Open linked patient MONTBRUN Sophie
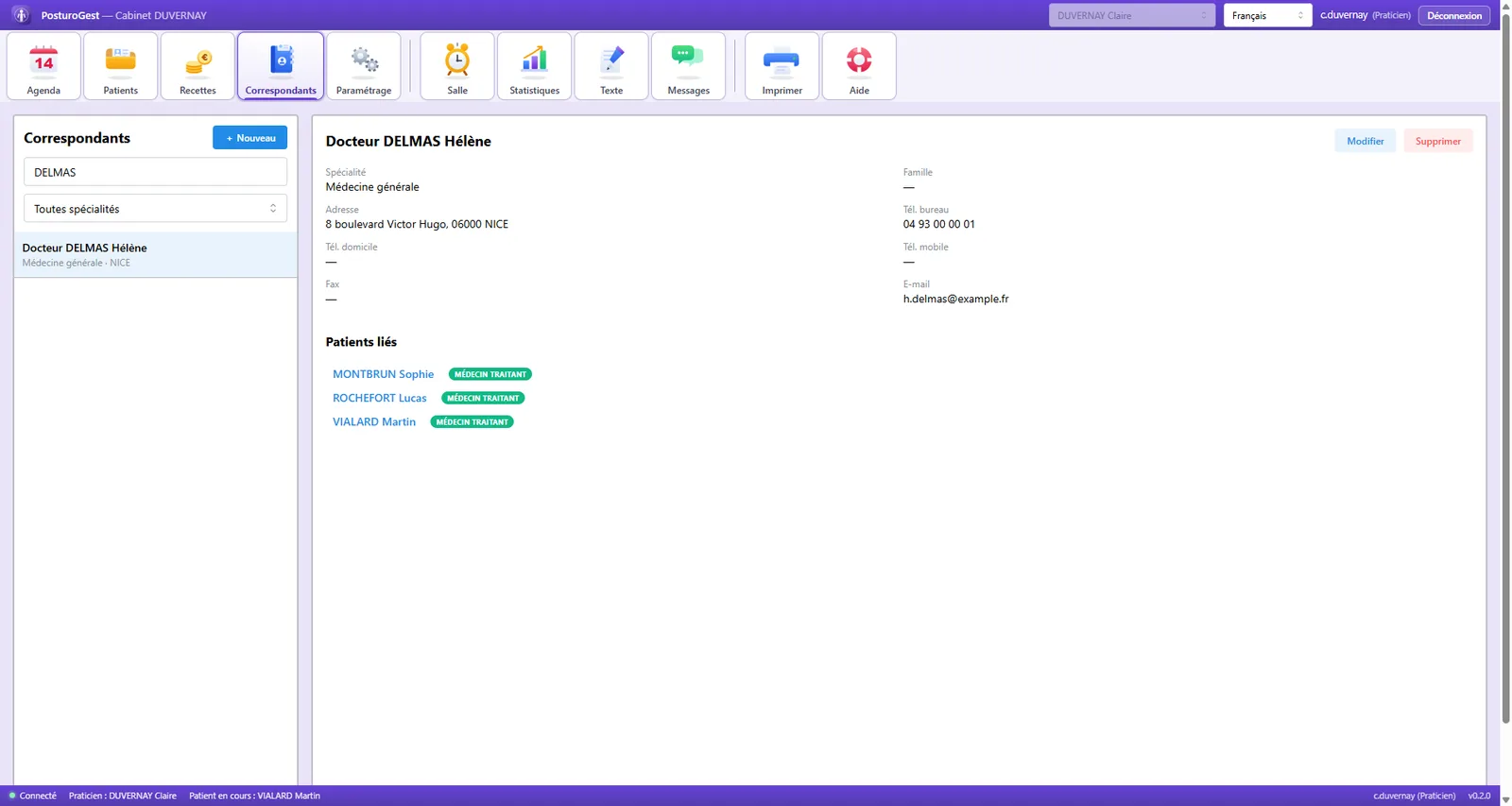Viewport: 1512px width, 806px height. click(383, 374)
